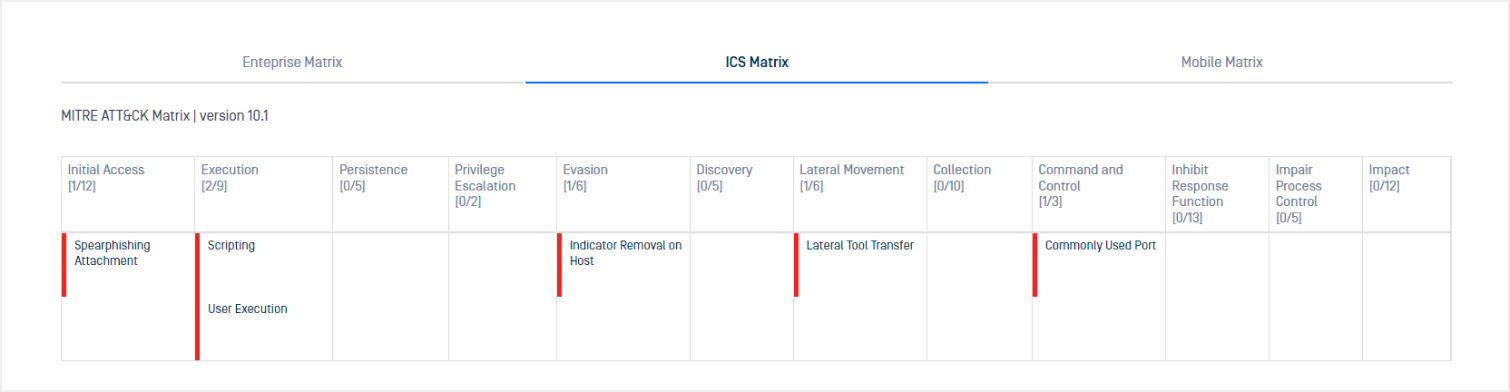The image size is (1510, 392).
Task: Click the Spearphishing Attachment technique
Action: point(129,265)
